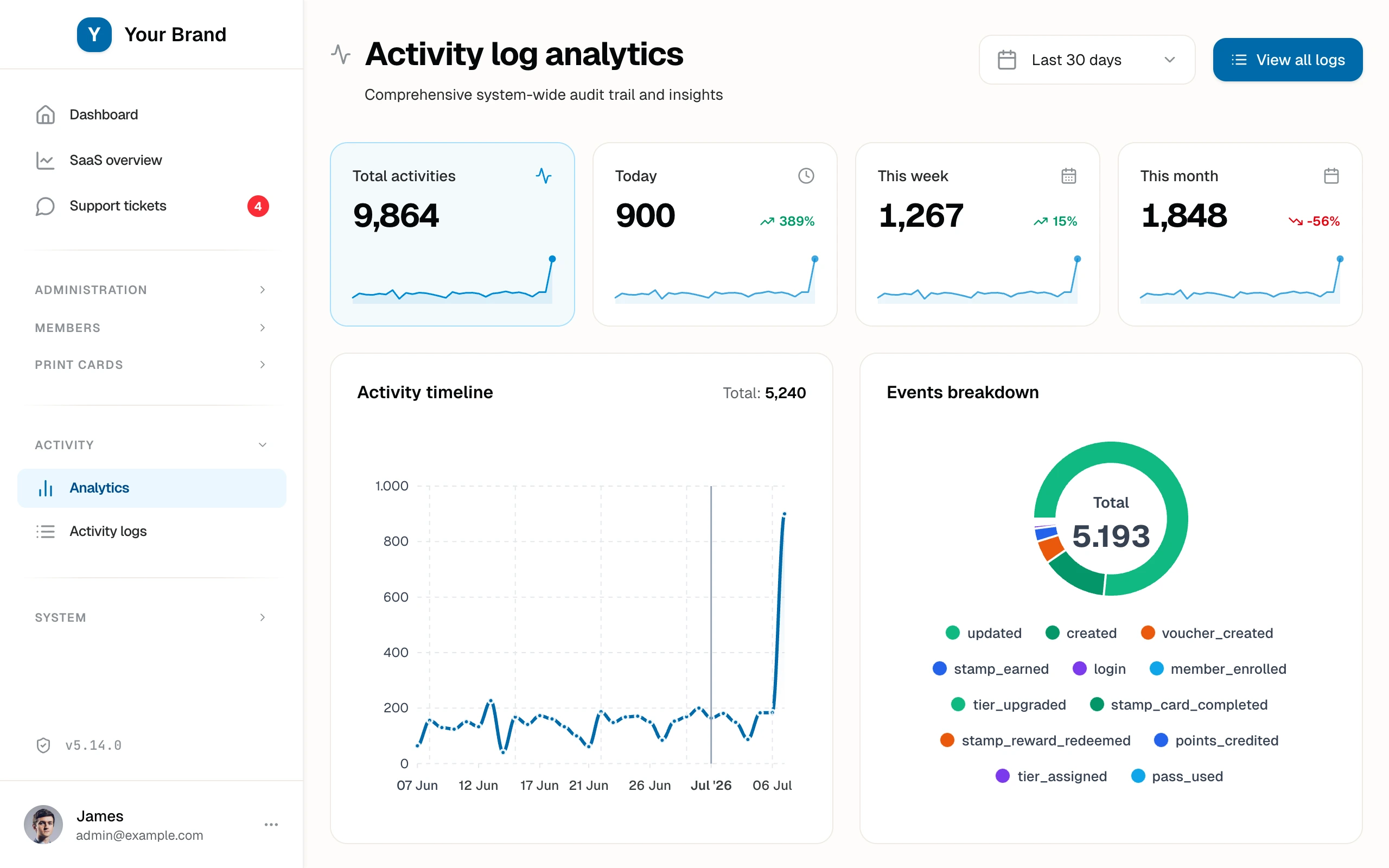The width and height of the screenshot is (1389, 868).
Task: Click View all logs button
Action: point(1288,60)
